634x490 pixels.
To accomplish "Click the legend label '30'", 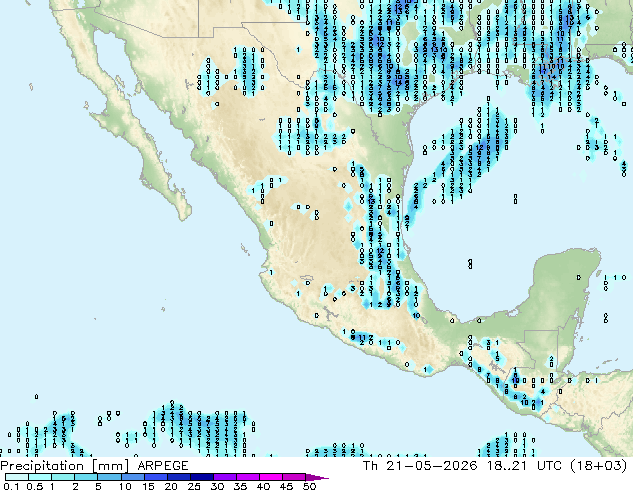I will [218, 486].
